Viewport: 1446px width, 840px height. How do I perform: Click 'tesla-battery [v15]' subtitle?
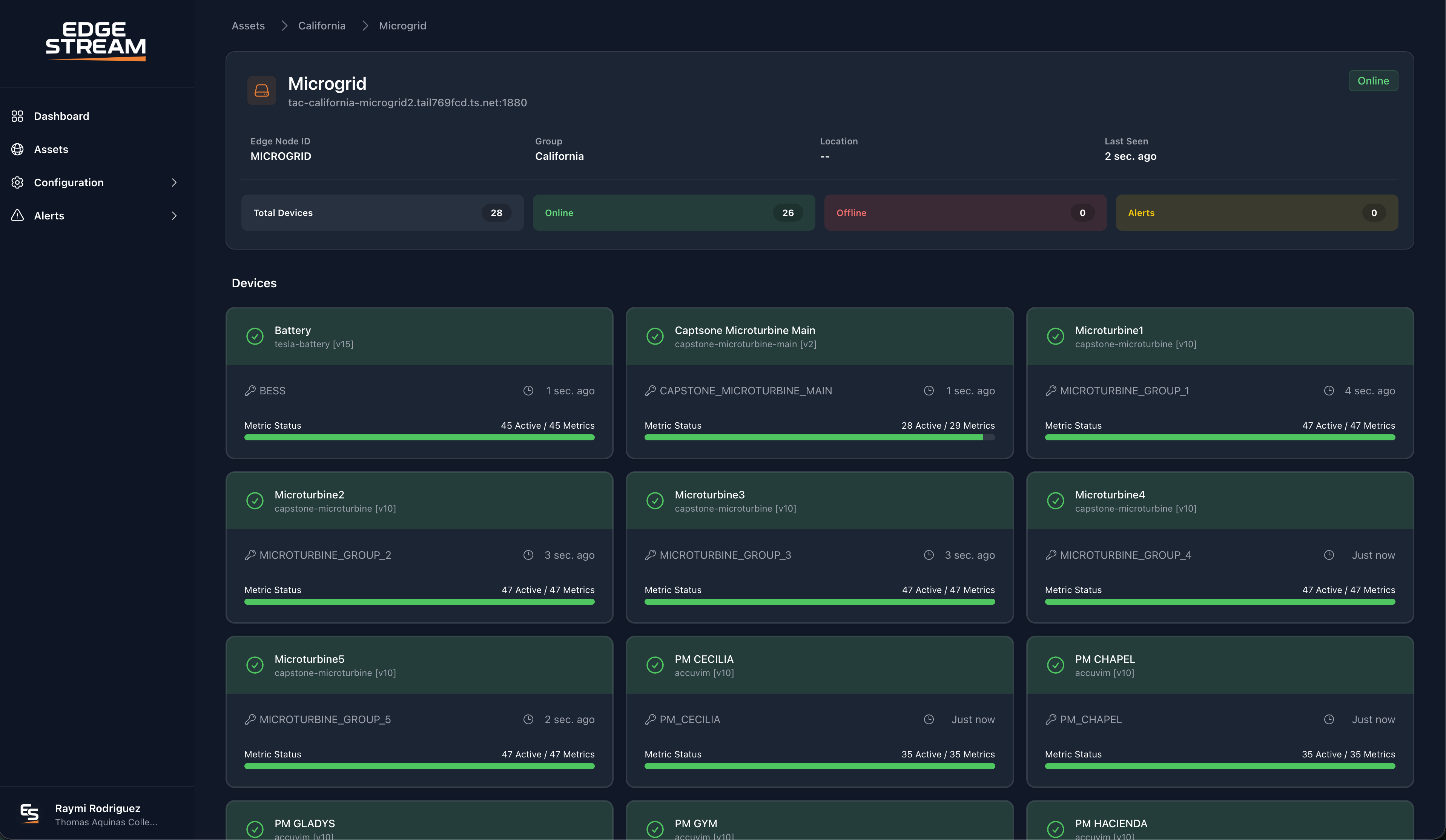314,344
